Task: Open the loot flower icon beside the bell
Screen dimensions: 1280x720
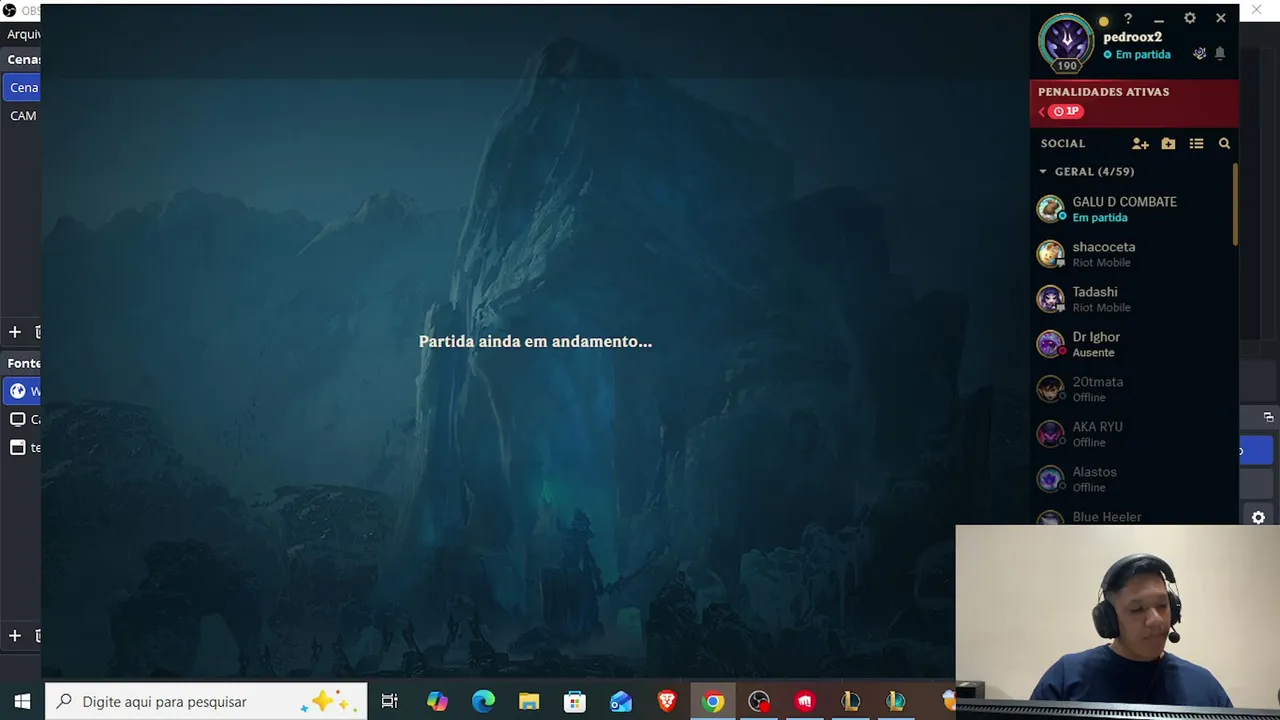Action: [1200, 54]
